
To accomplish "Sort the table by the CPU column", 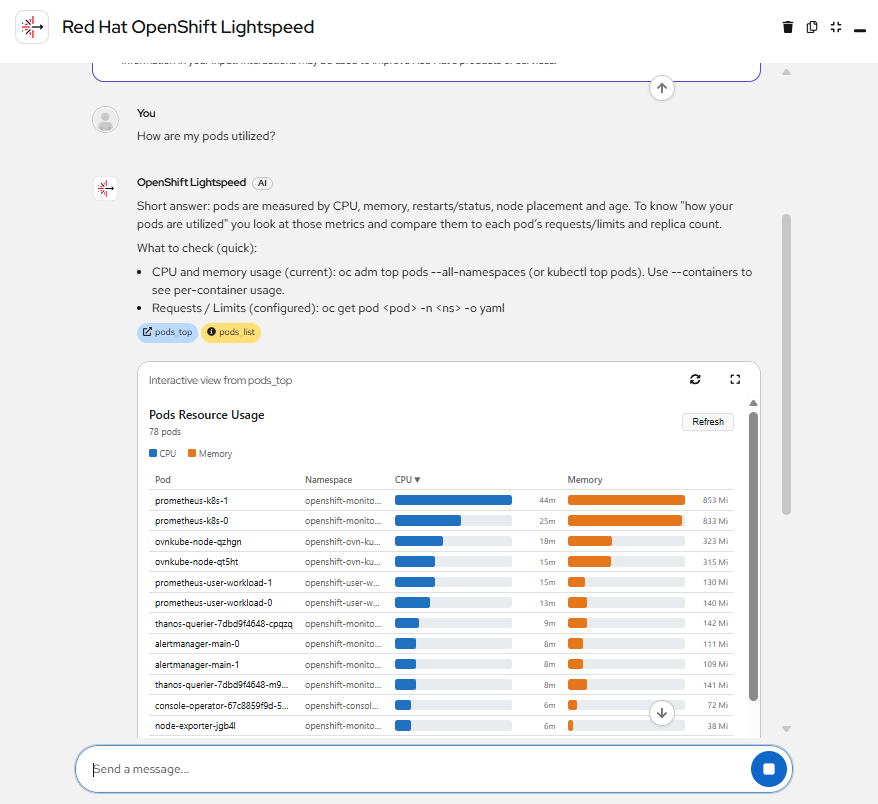I will tap(407, 480).
